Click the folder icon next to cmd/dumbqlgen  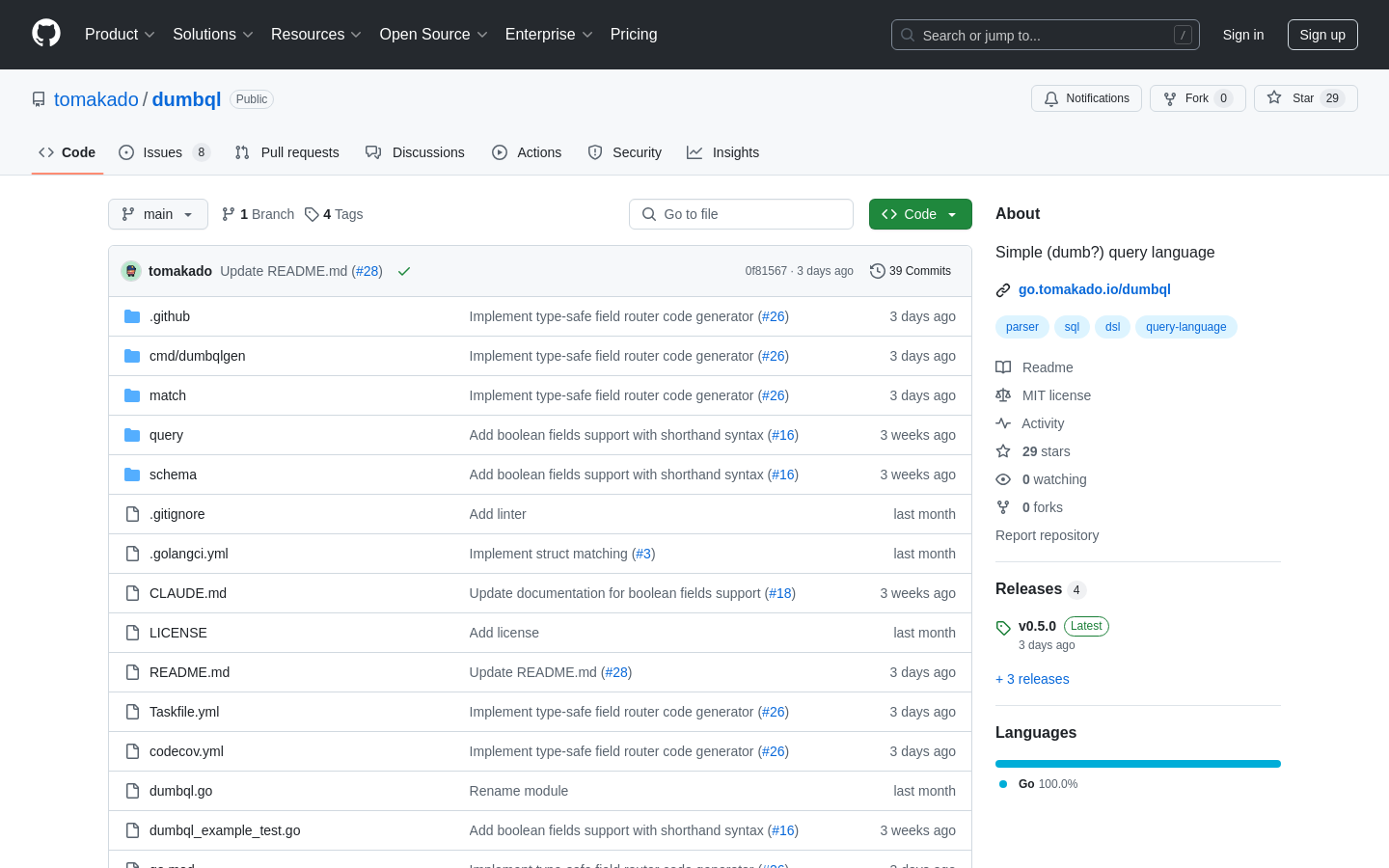click(132, 356)
